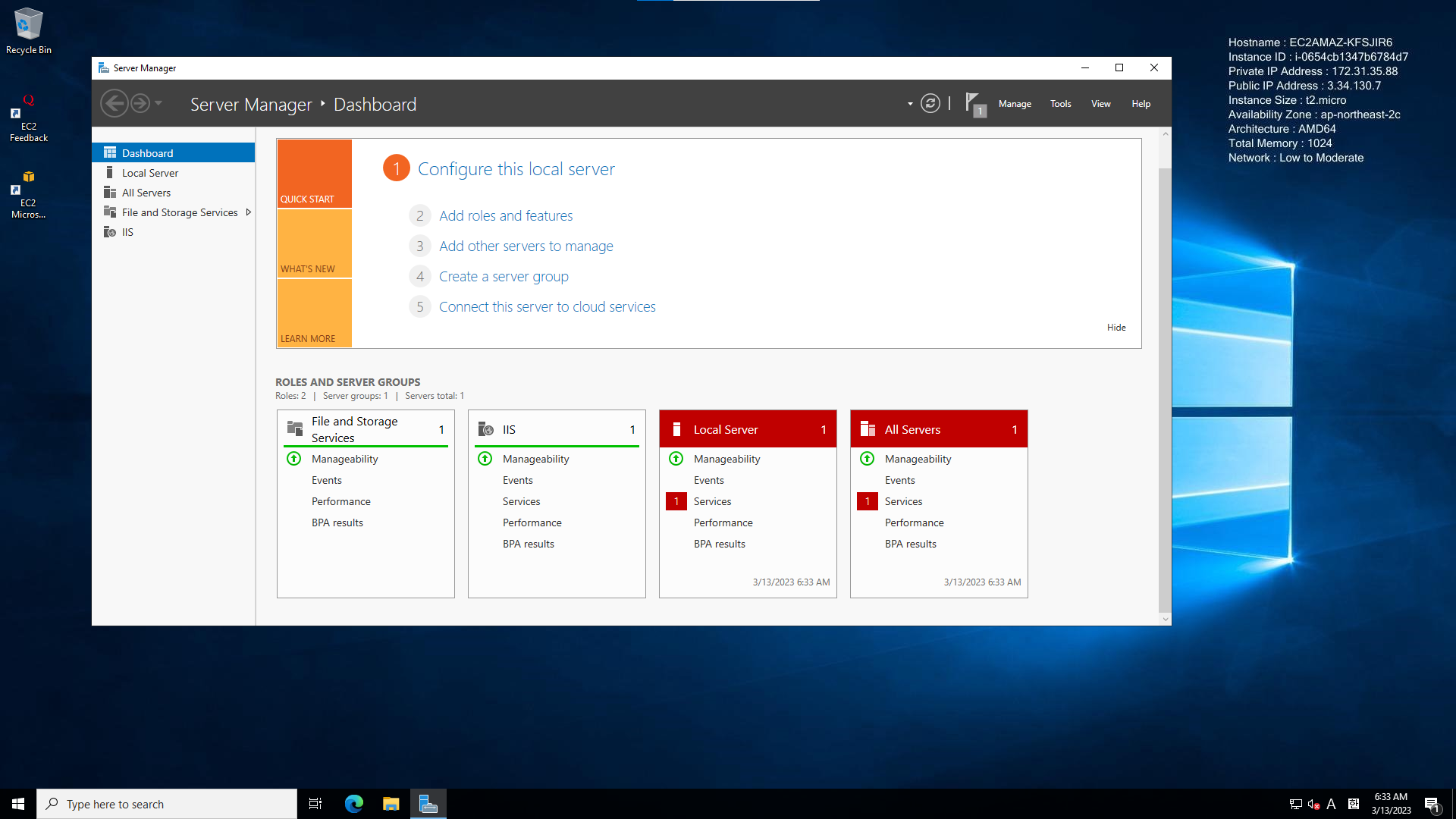Launch Microsoft Edge from the taskbar
This screenshot has width=1456, height=819.
354,804
